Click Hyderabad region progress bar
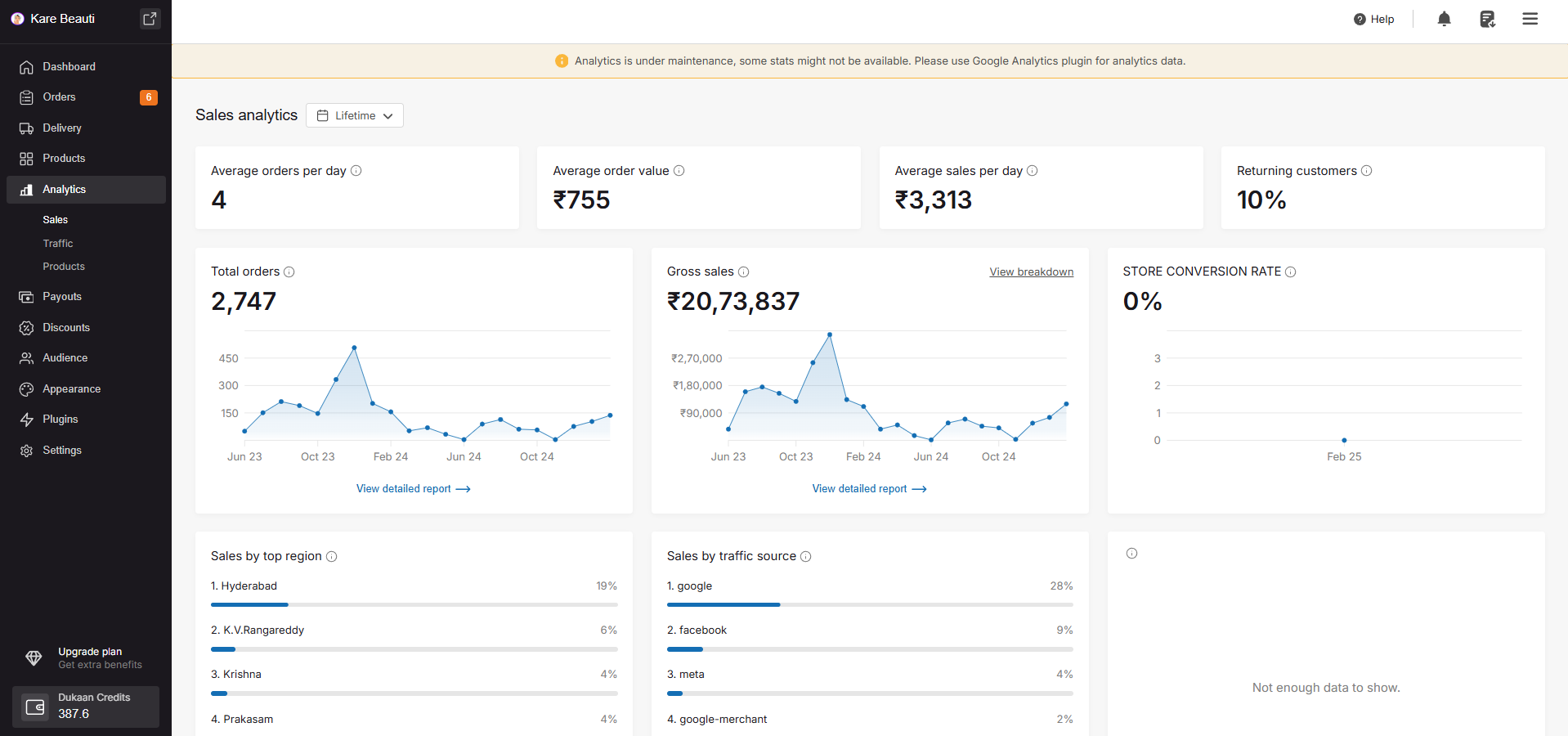This screenshot has height=736, width=1568. point(414,604)
